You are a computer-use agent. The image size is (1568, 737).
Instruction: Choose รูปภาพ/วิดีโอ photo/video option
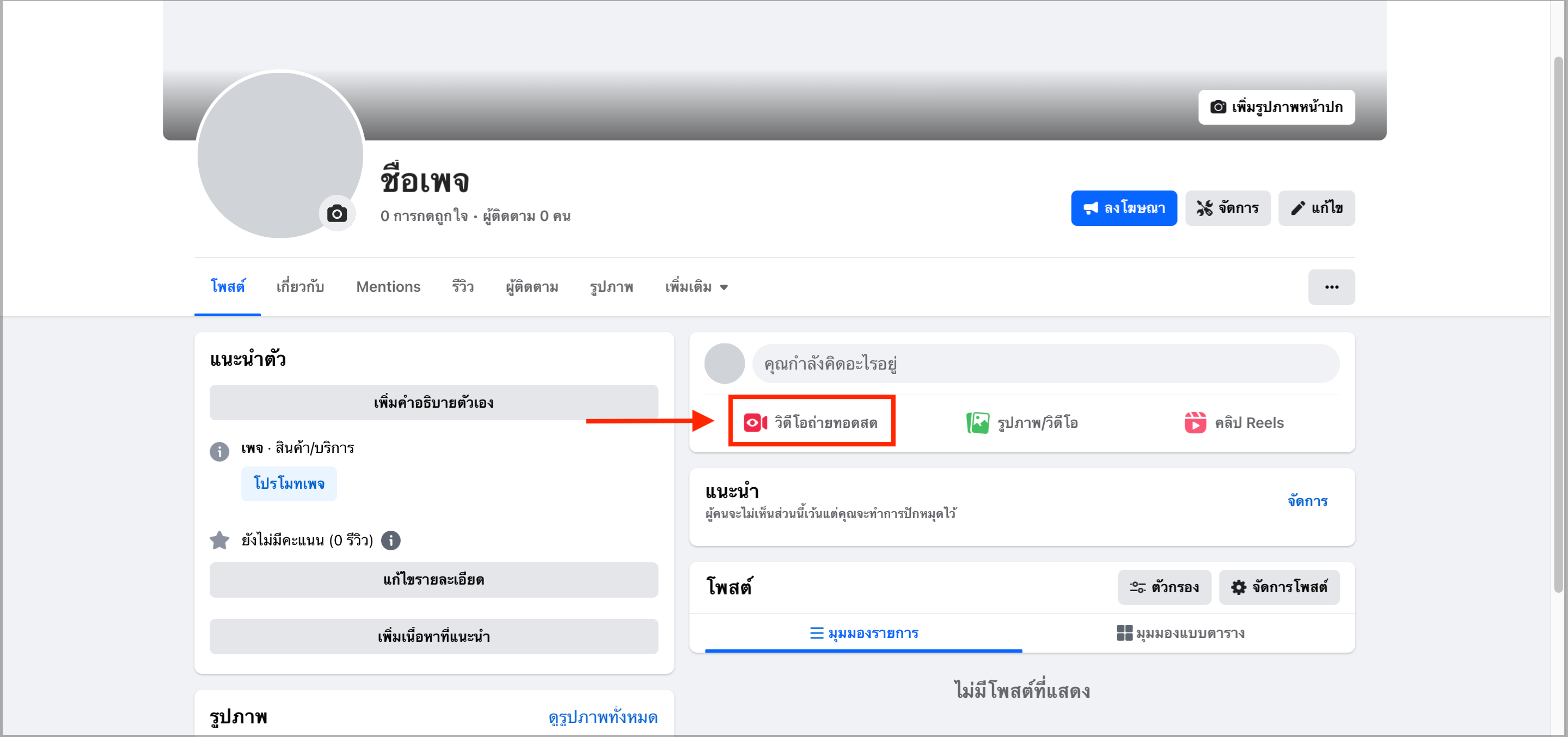pos(1022,422)
